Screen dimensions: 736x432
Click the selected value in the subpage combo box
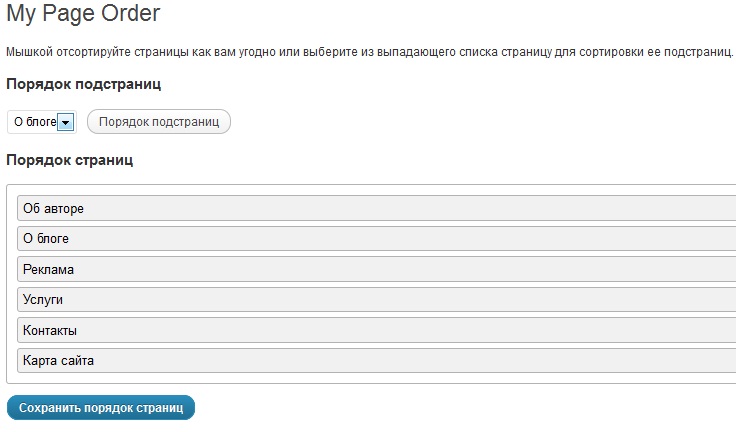[x=34, y=122]
